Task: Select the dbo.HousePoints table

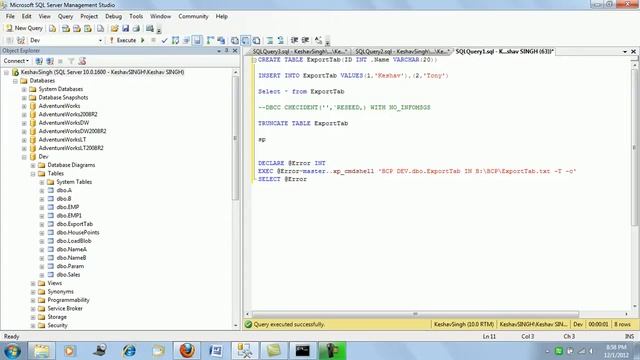Action: pos(78,233)
